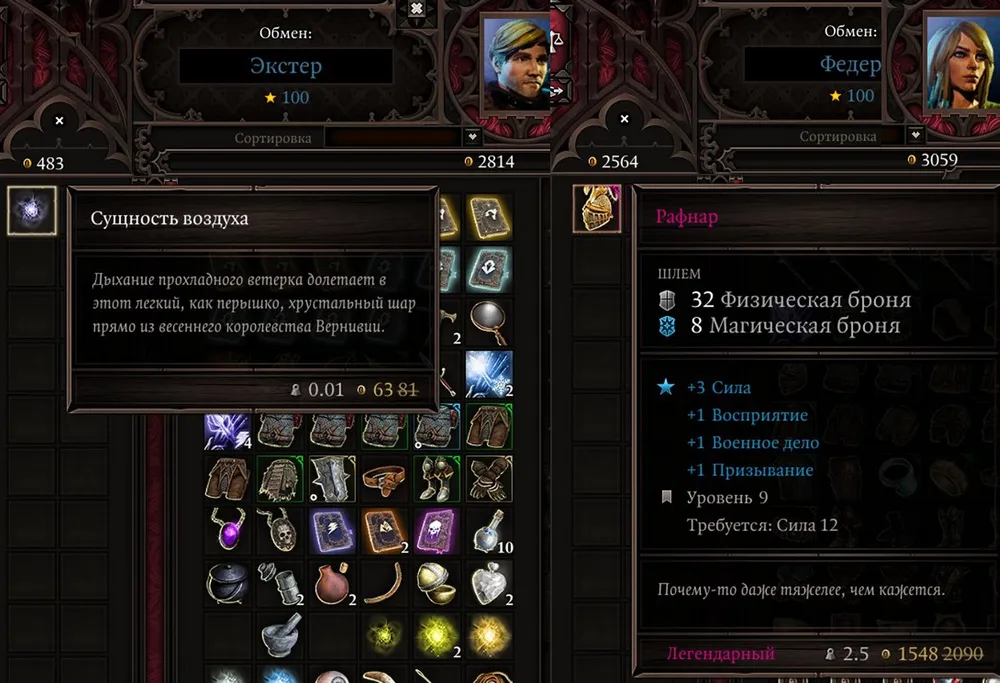
Task: Select the mortar and pestle item
Action: [x=280, y=635]
